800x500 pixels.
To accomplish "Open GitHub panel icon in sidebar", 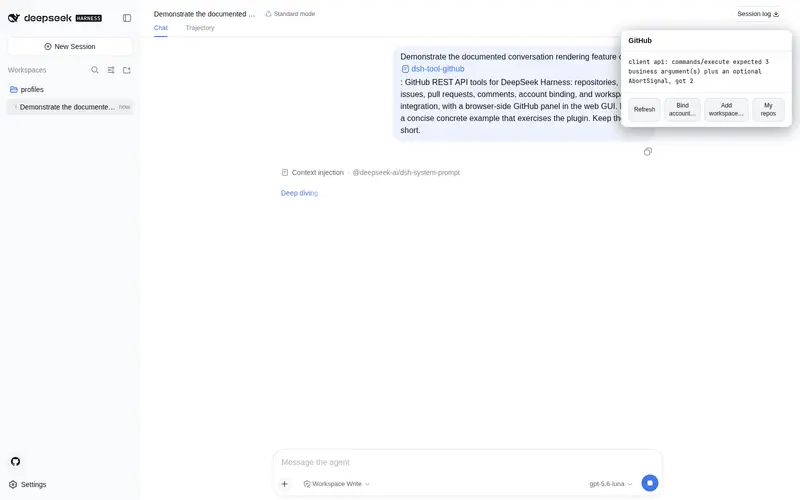I will [15, 461].
